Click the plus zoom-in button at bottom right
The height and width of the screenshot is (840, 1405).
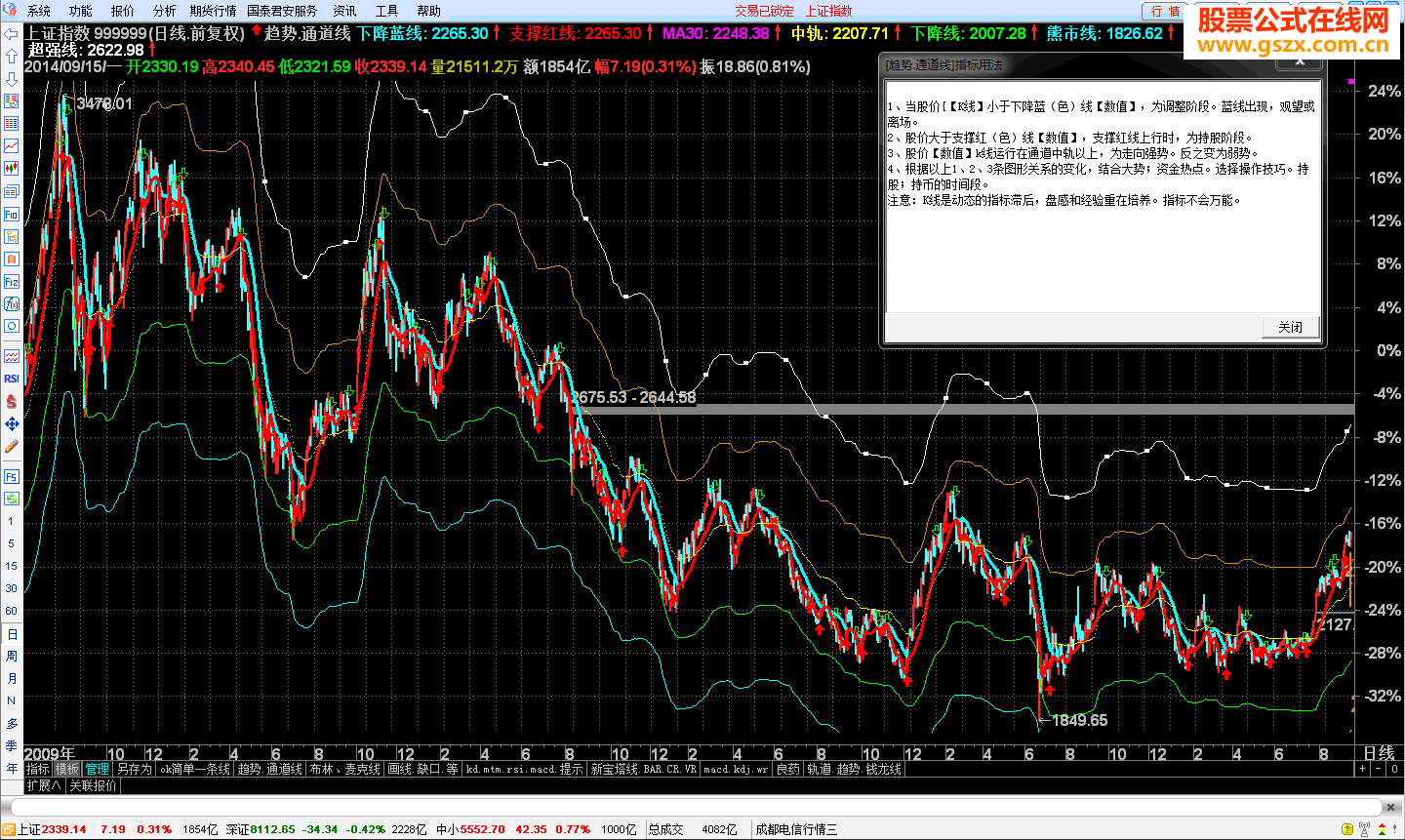click(x=1363, y=769)
